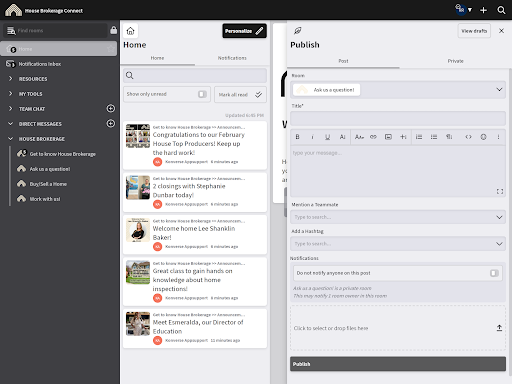Click the Underline formatting icon
Image resolution: width=512 pixels, height=384 pixels.
[x=327, y=137]
